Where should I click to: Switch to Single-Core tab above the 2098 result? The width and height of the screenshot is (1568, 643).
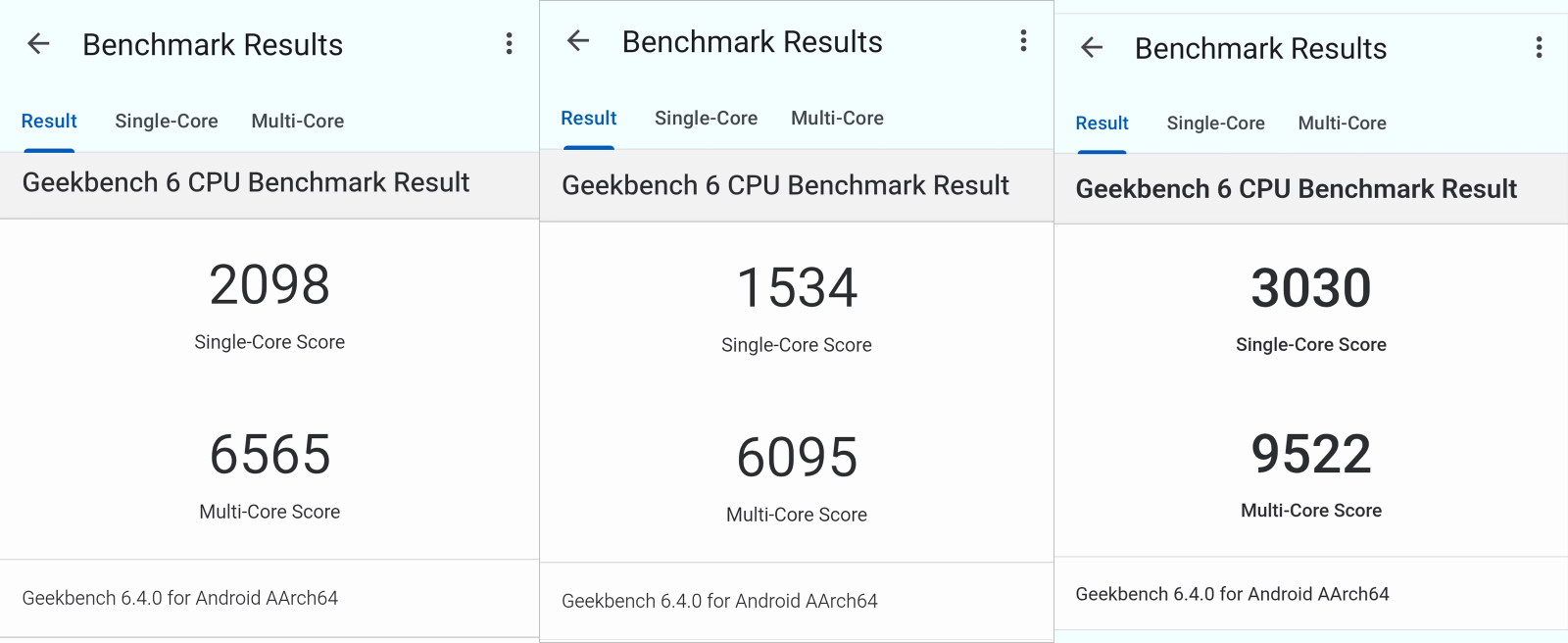(x=167, y=122)
